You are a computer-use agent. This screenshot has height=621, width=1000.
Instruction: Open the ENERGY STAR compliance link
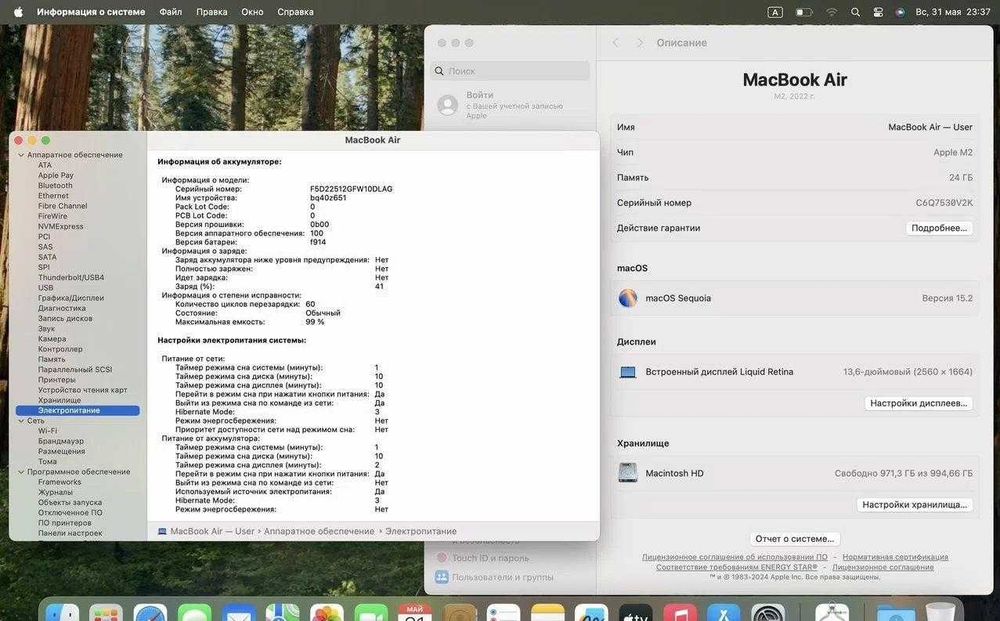pyautogui.click(x=737, y=567)
